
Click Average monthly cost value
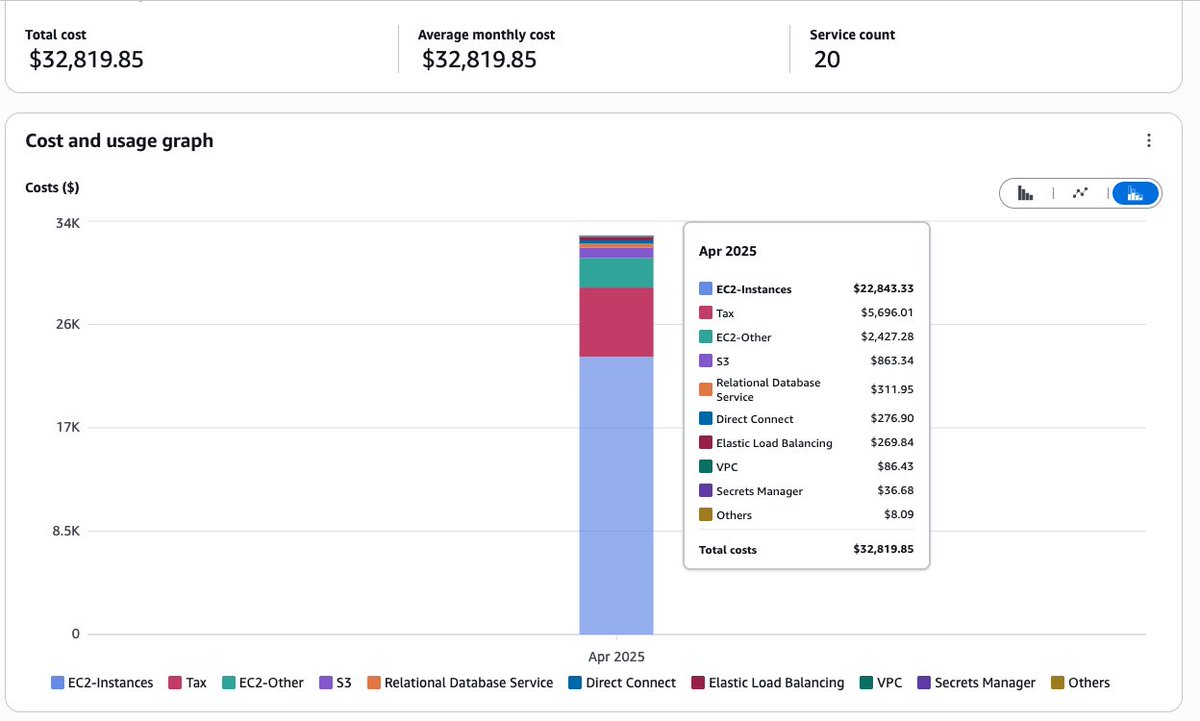point(479,60)
